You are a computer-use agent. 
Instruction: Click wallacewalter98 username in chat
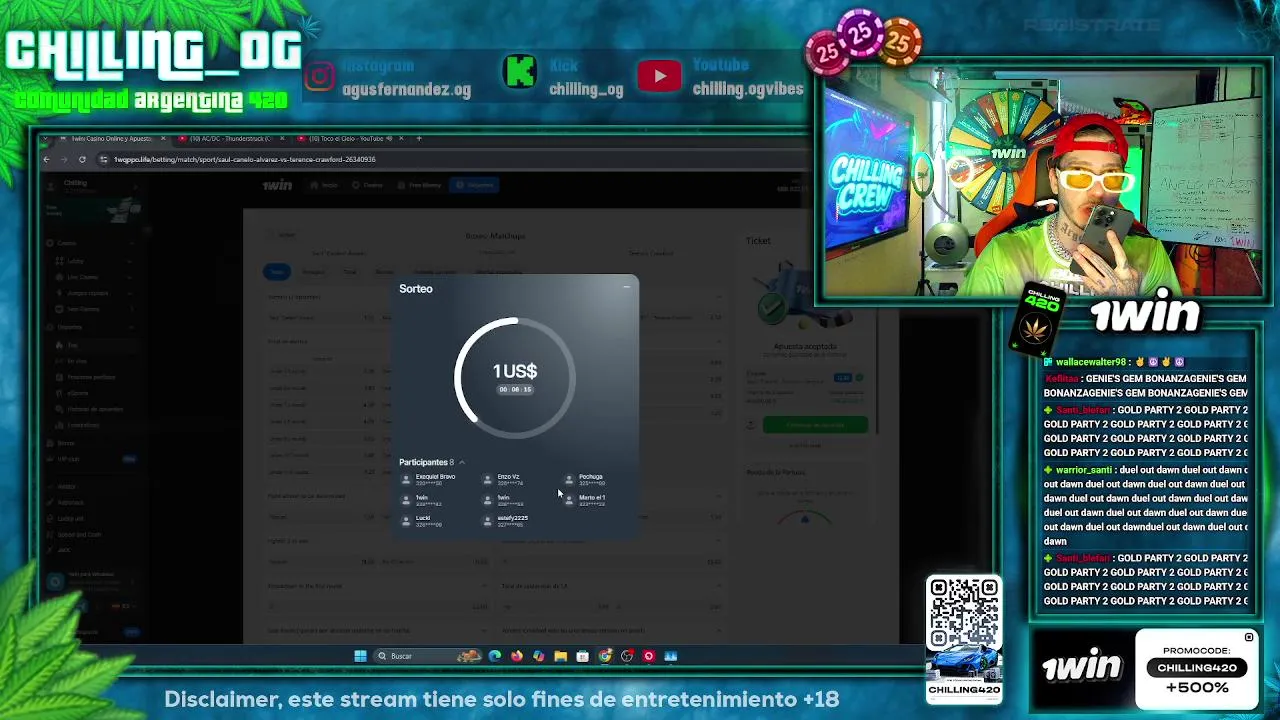point(1090,362)
